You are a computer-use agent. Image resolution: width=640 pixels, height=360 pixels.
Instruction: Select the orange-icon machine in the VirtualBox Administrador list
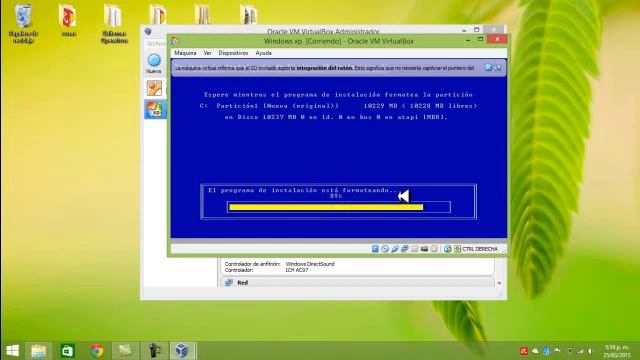pos(155,88)
